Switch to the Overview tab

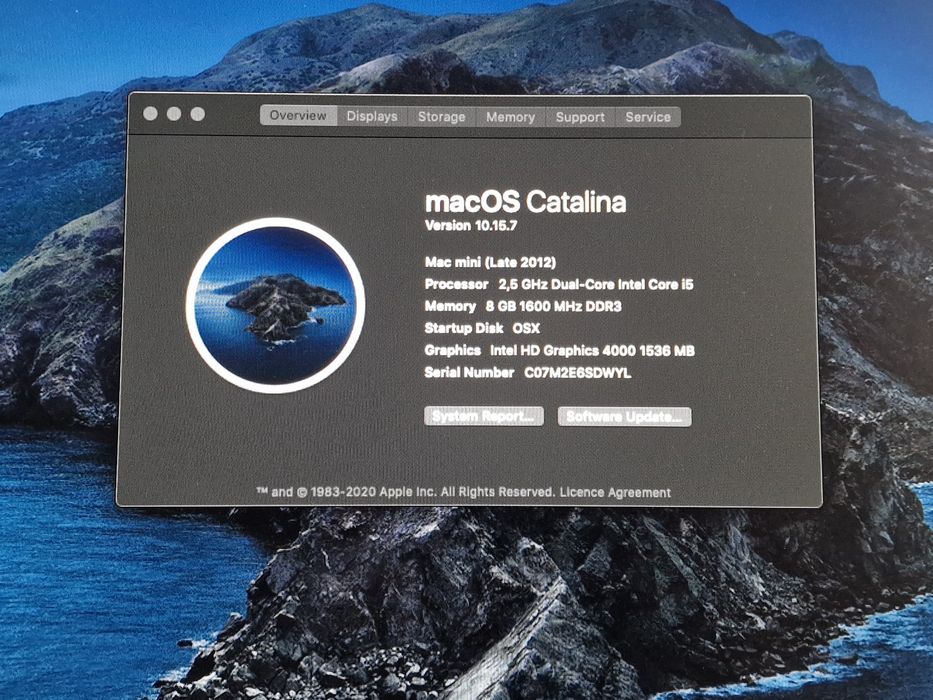click(298, 115)
